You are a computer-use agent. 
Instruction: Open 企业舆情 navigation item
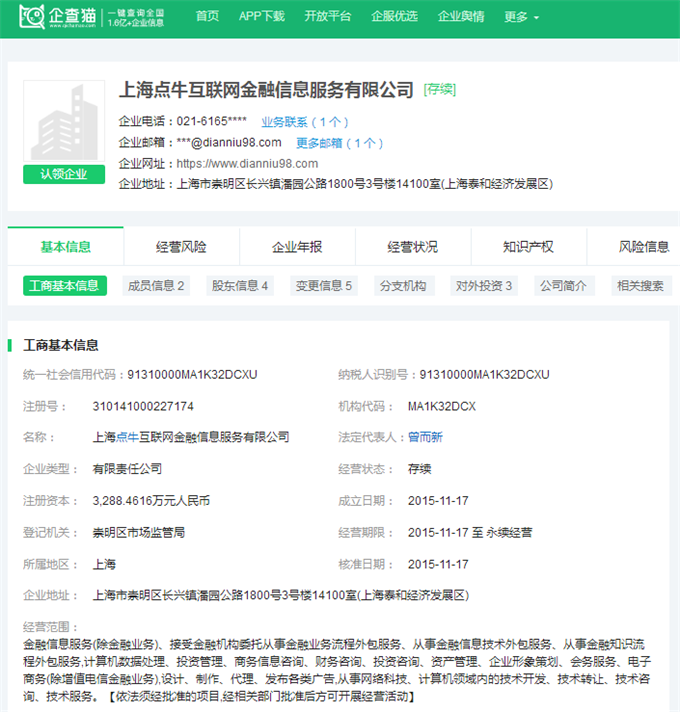point(461,17)
